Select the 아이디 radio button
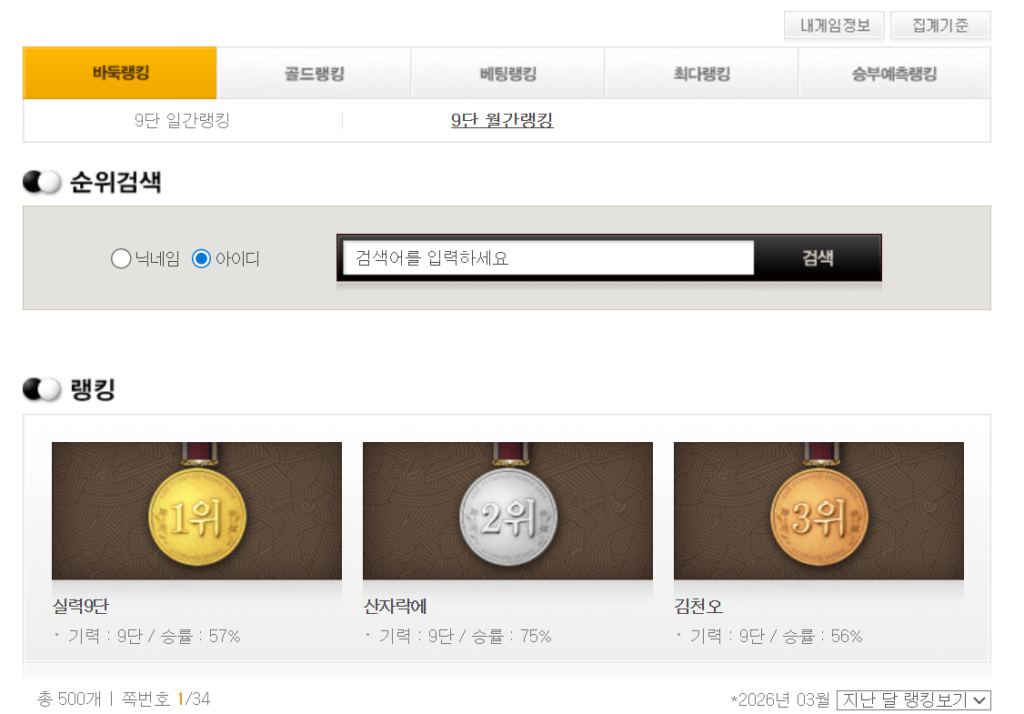1024x714 pixels. coord(202,259)
